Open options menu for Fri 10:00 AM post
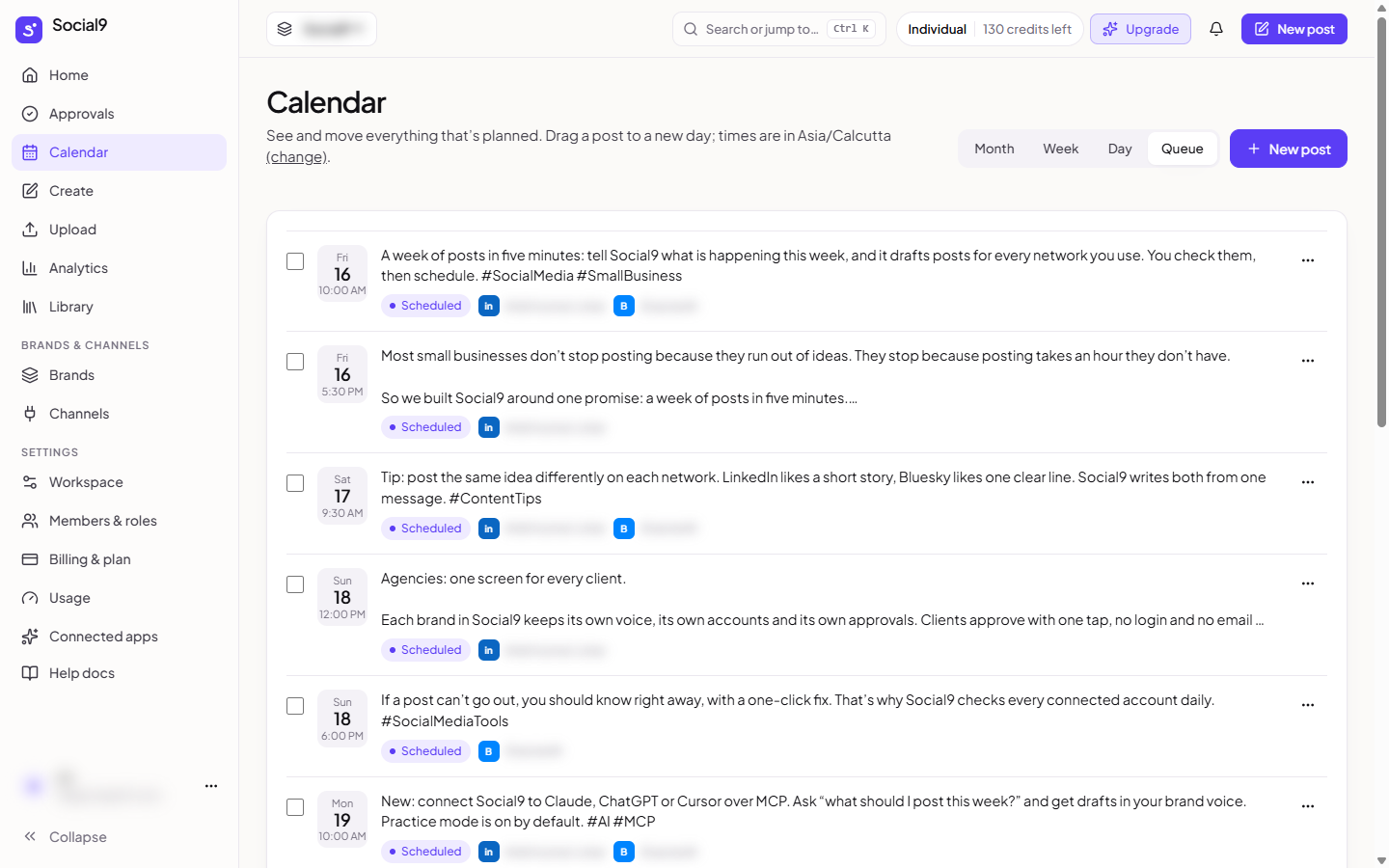 1308,260
